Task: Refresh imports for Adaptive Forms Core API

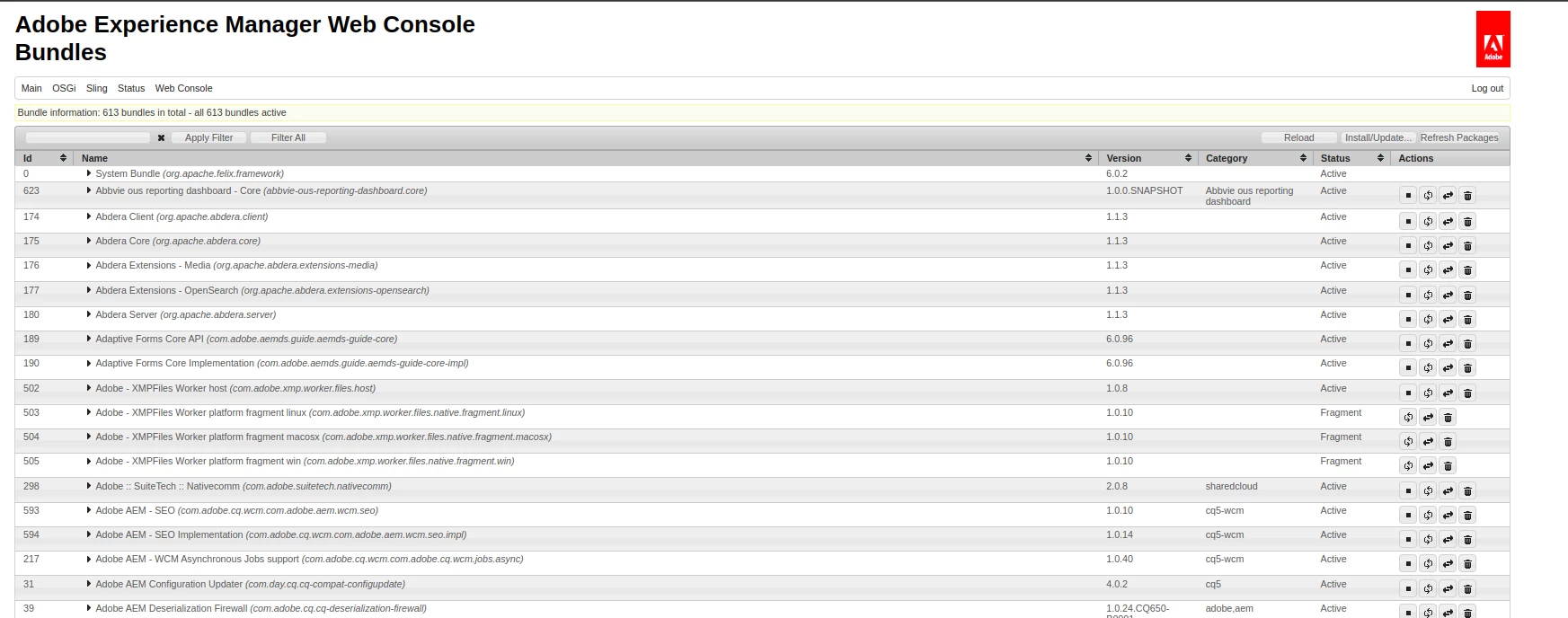Action: [1428, 344]
